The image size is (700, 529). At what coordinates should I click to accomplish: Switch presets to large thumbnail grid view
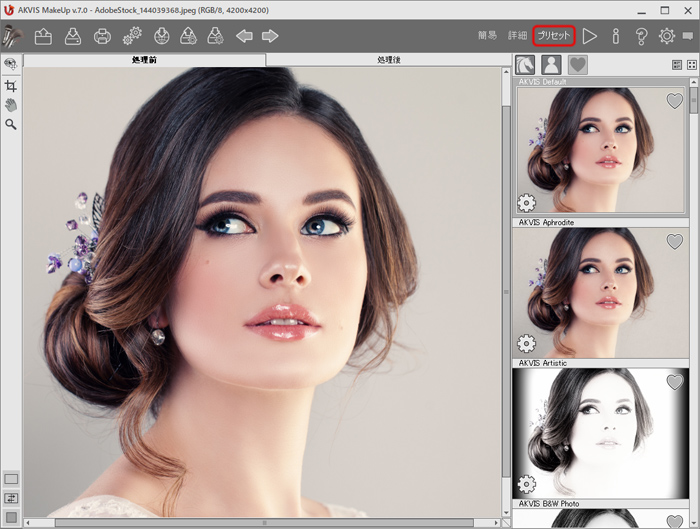[692, 65]
